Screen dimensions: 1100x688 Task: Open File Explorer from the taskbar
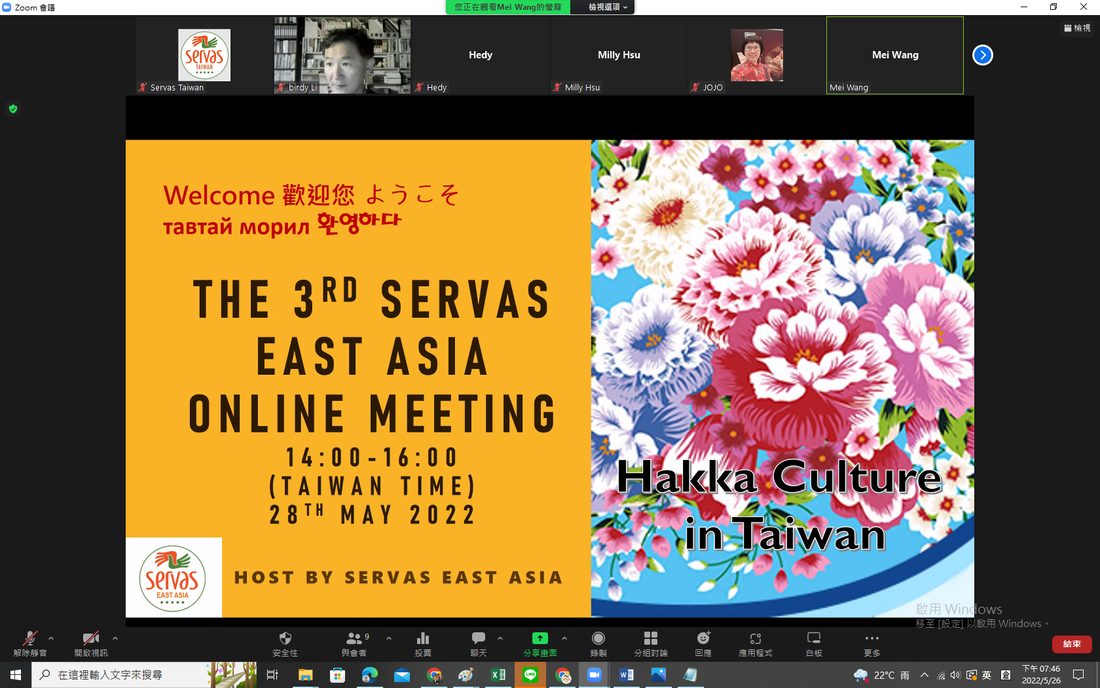[x=305, y=675]
